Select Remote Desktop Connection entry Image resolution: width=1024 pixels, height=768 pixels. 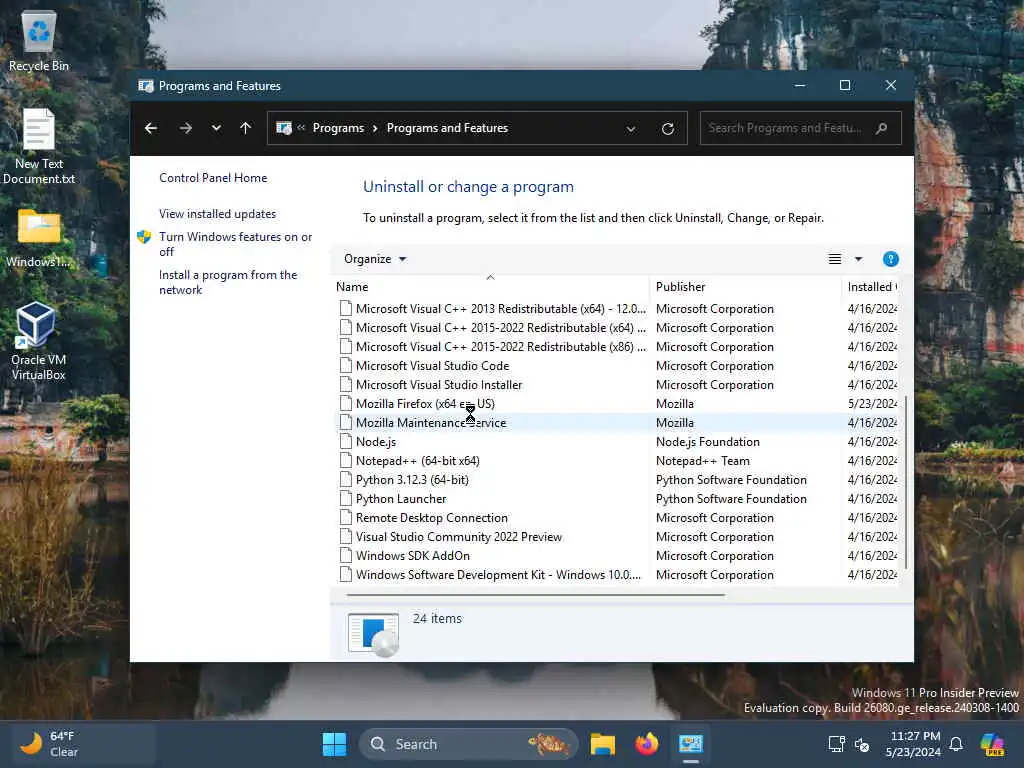[x=617, y=517]
